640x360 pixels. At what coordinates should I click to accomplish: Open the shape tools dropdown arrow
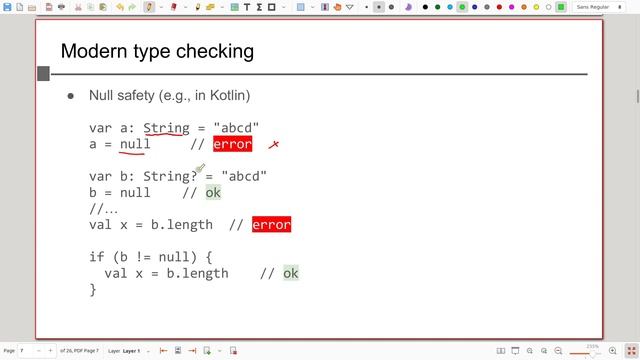coord(283,7)
